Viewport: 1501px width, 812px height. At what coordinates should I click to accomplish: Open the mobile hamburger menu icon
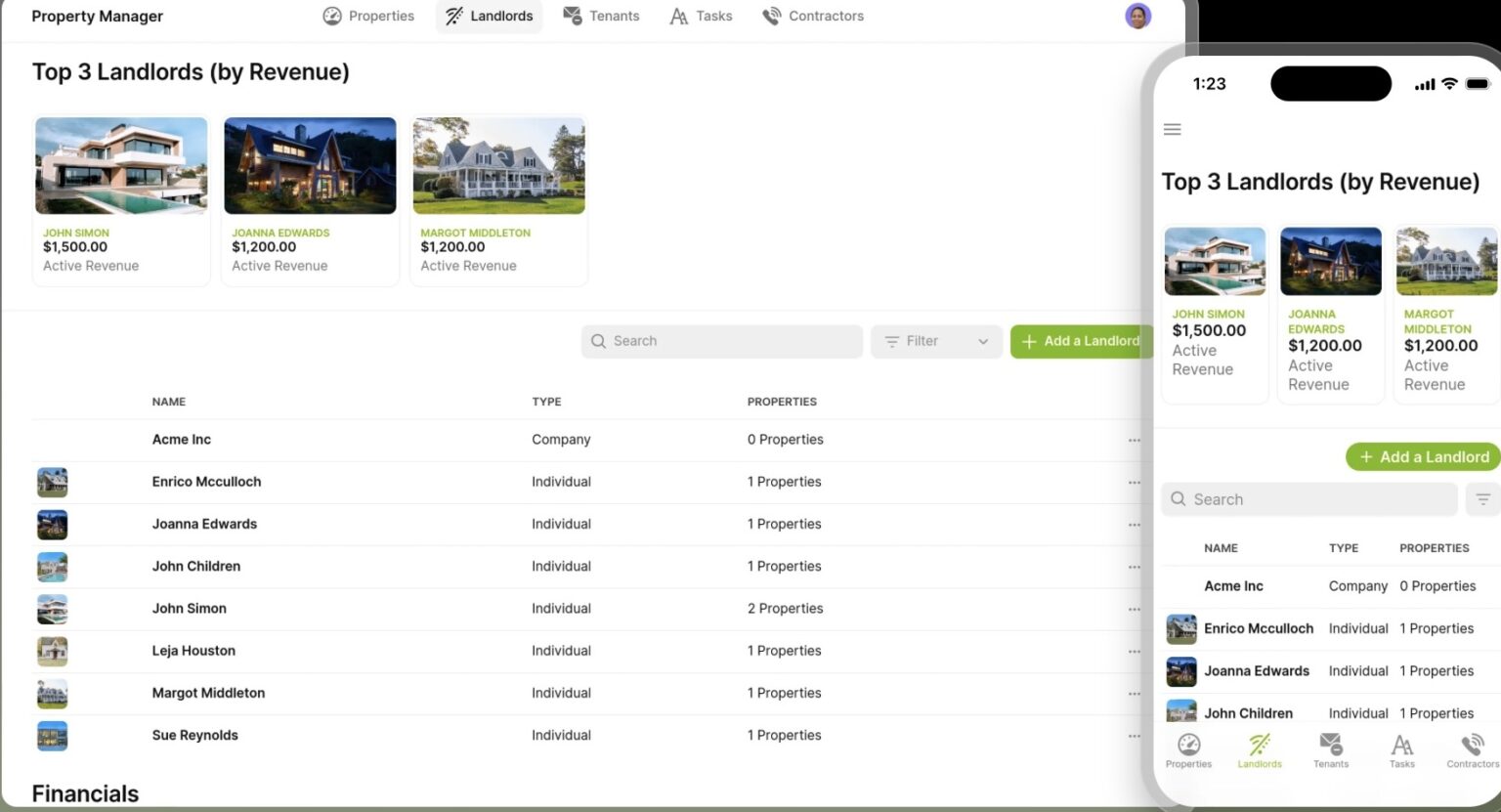click(x=1172, y=129)
